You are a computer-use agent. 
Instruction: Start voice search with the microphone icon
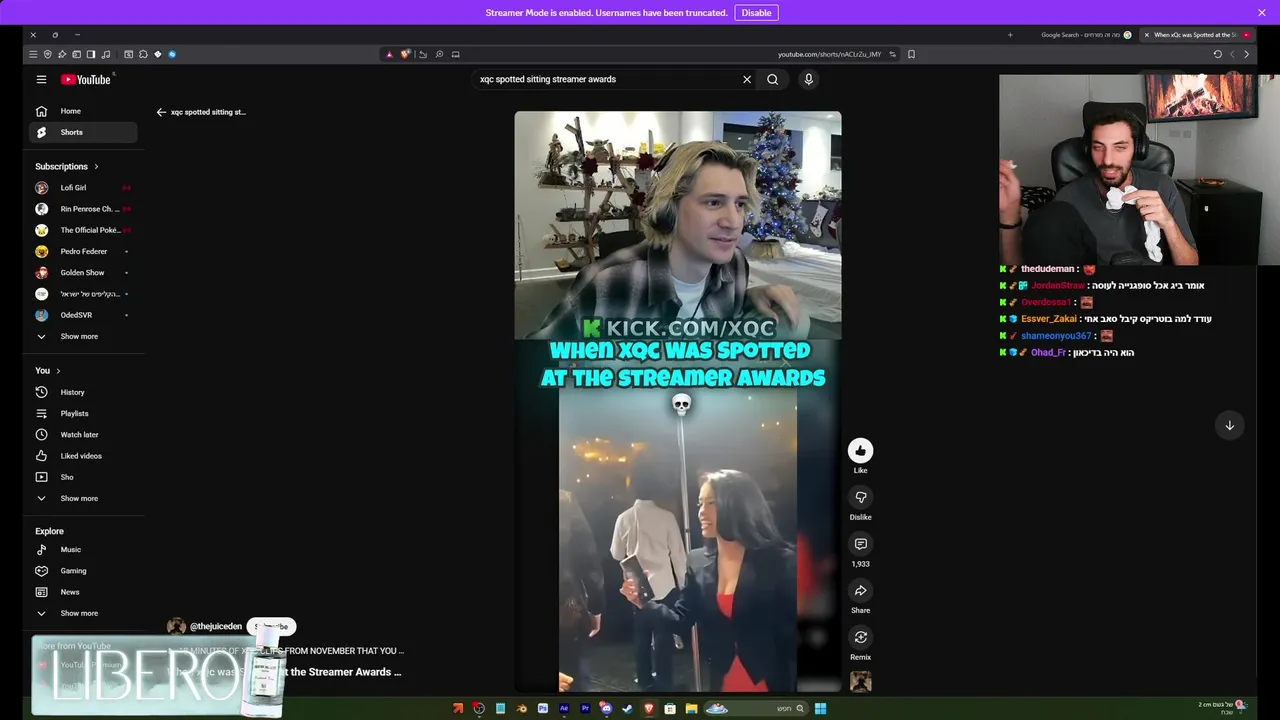(x=808, y=79)
